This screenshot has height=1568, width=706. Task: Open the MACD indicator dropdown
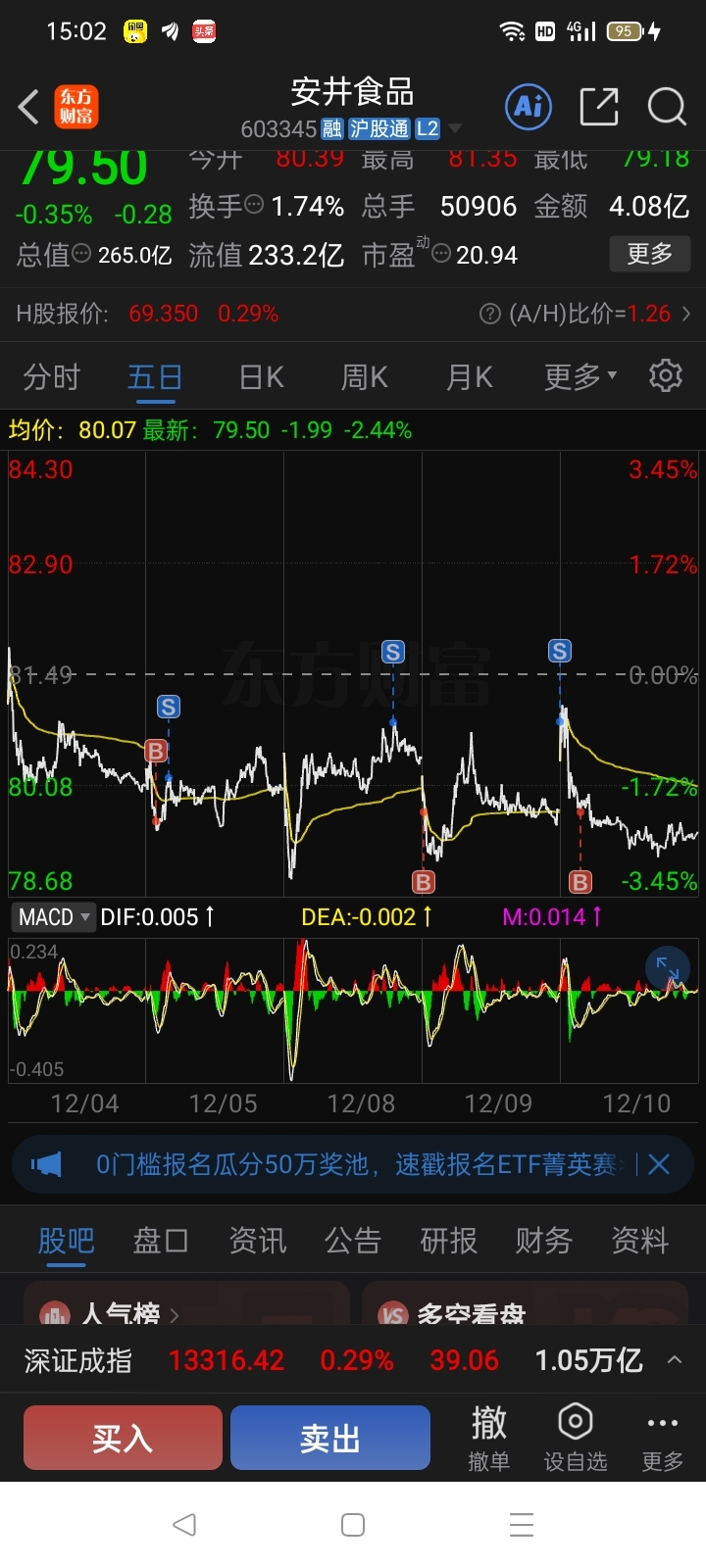pyautogui.click(x=53, y=917)
